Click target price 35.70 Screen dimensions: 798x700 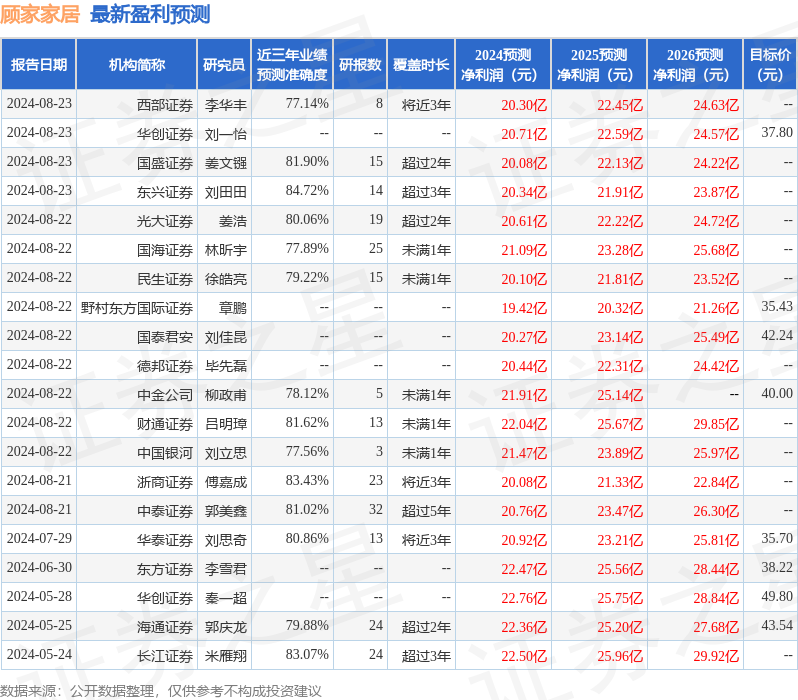click(777, 539)
